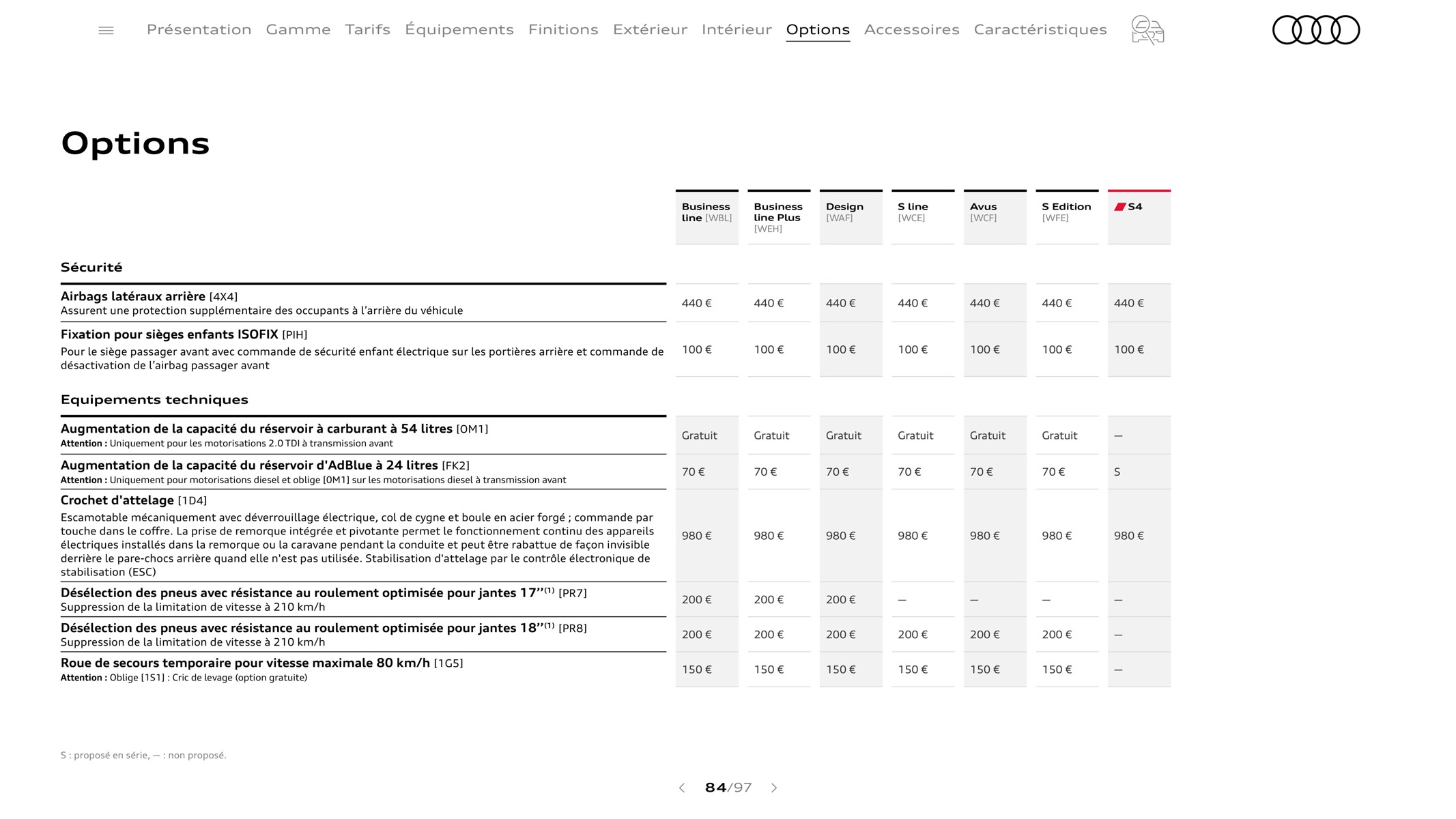Select Roue de secours temporaire [1G5] title
The height and width of the screenshot is (819, 1456).
coord(261,663)
